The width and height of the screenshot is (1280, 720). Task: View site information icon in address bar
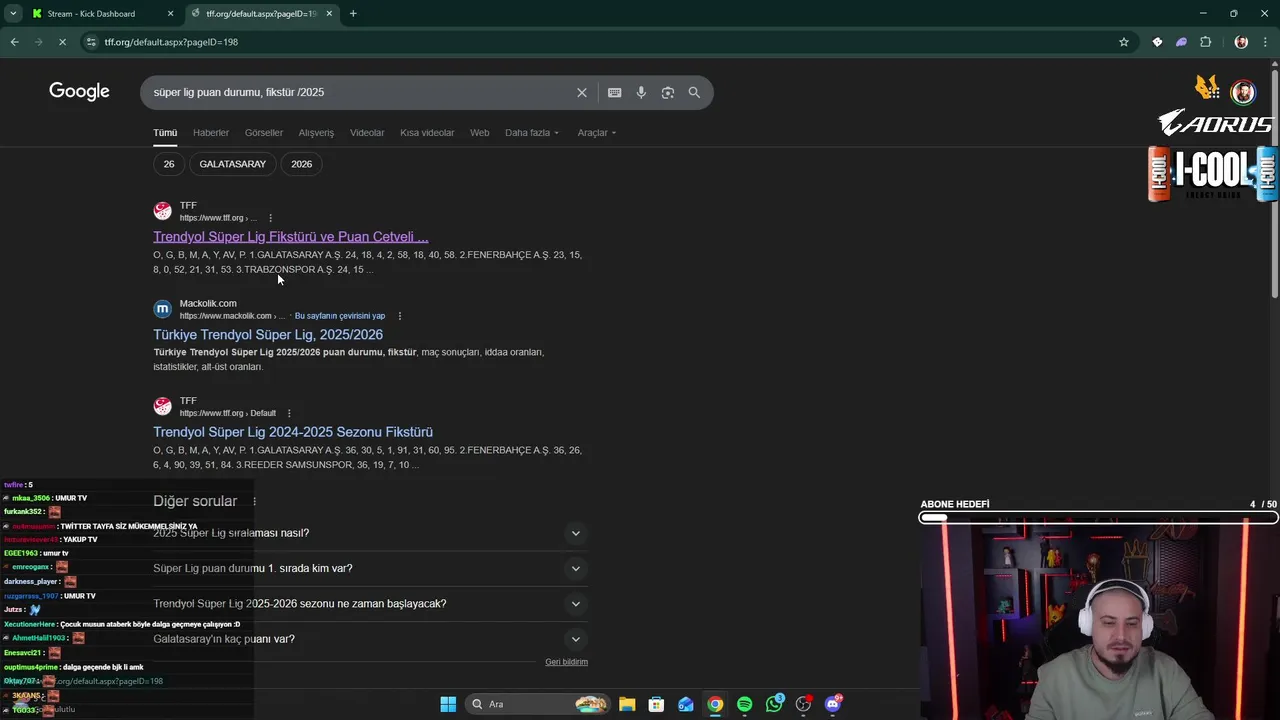[91, 42]
